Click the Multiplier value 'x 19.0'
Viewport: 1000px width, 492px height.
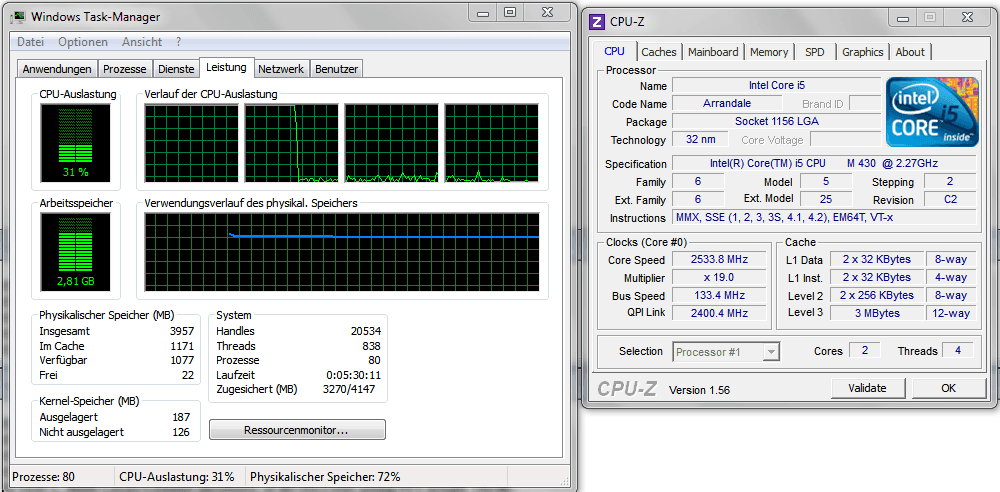click(719, 278)
